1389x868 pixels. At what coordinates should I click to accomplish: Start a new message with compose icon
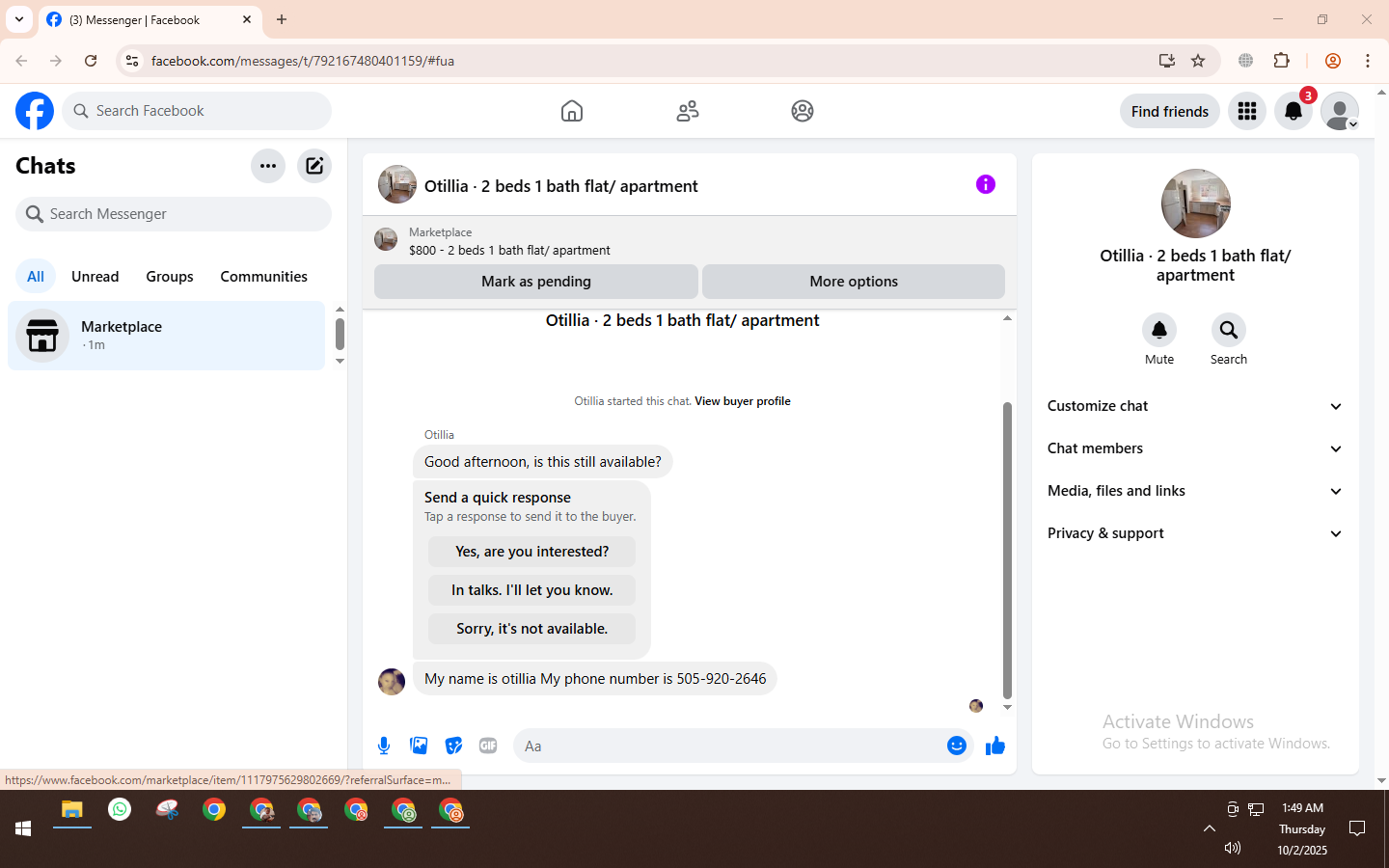pos(314,166)
